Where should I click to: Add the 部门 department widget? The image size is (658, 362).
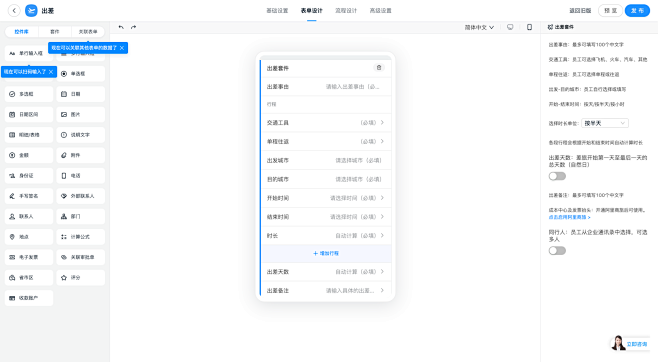(81, 216)
